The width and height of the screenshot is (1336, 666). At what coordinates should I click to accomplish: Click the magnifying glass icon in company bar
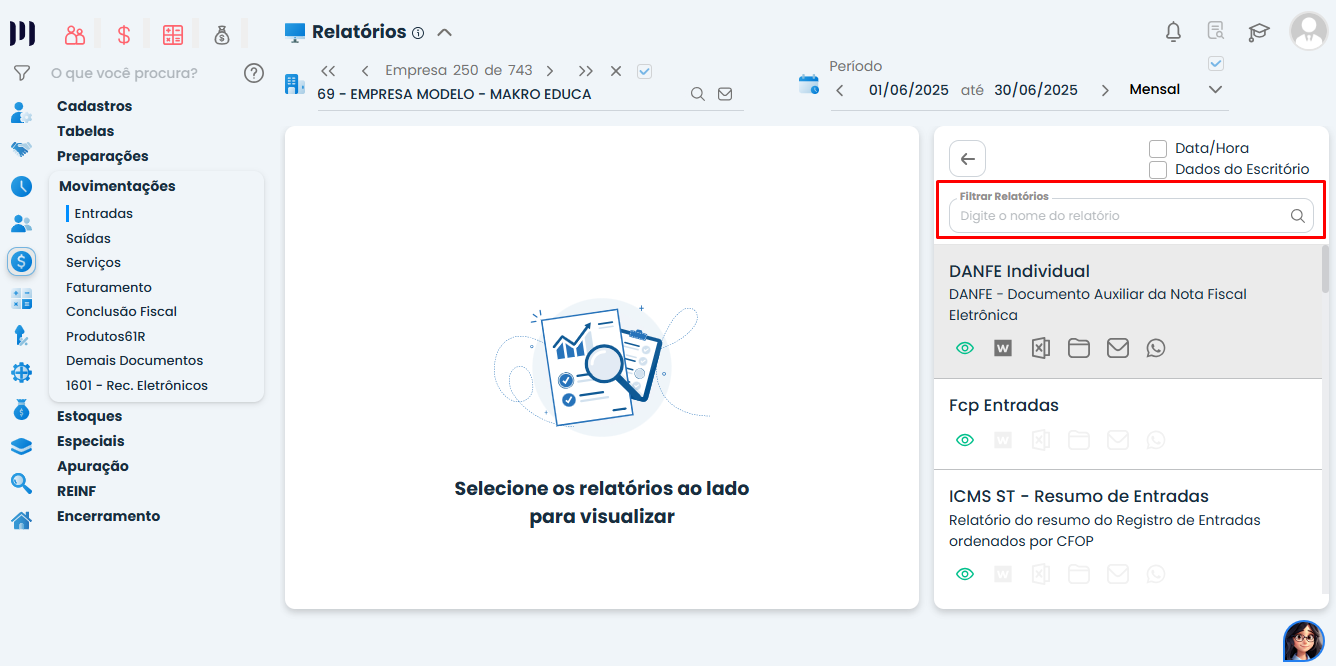(697, 92)
